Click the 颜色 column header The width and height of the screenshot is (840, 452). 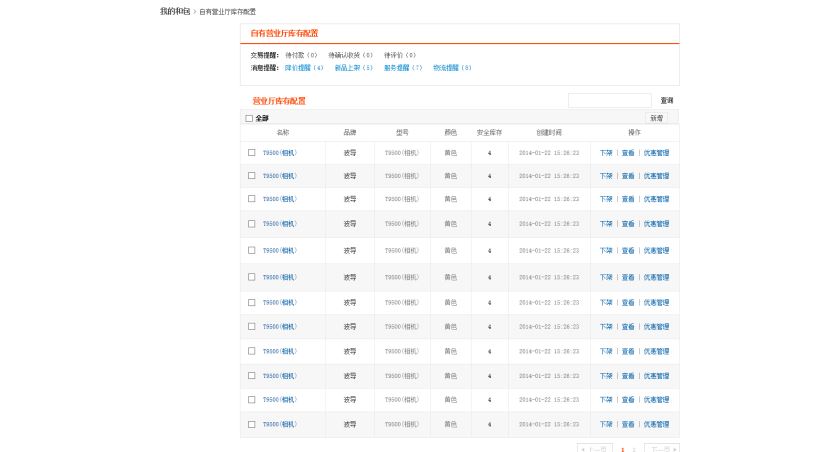pos(451,132)
